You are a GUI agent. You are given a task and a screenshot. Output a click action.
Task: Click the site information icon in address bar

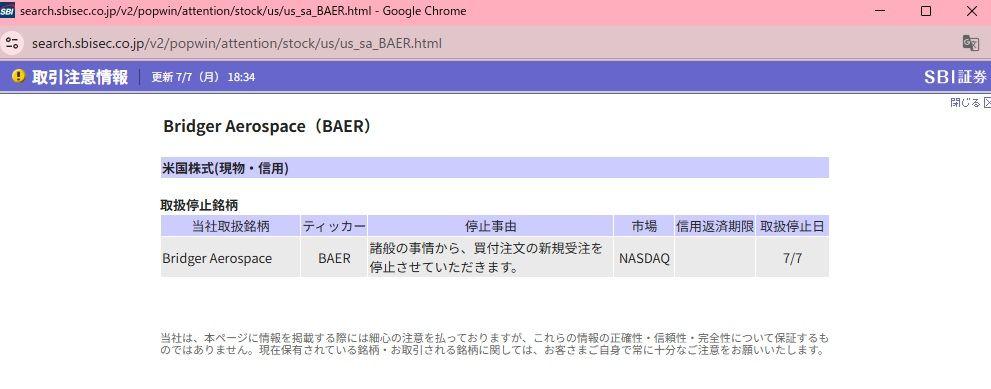[x=11, y=43]
